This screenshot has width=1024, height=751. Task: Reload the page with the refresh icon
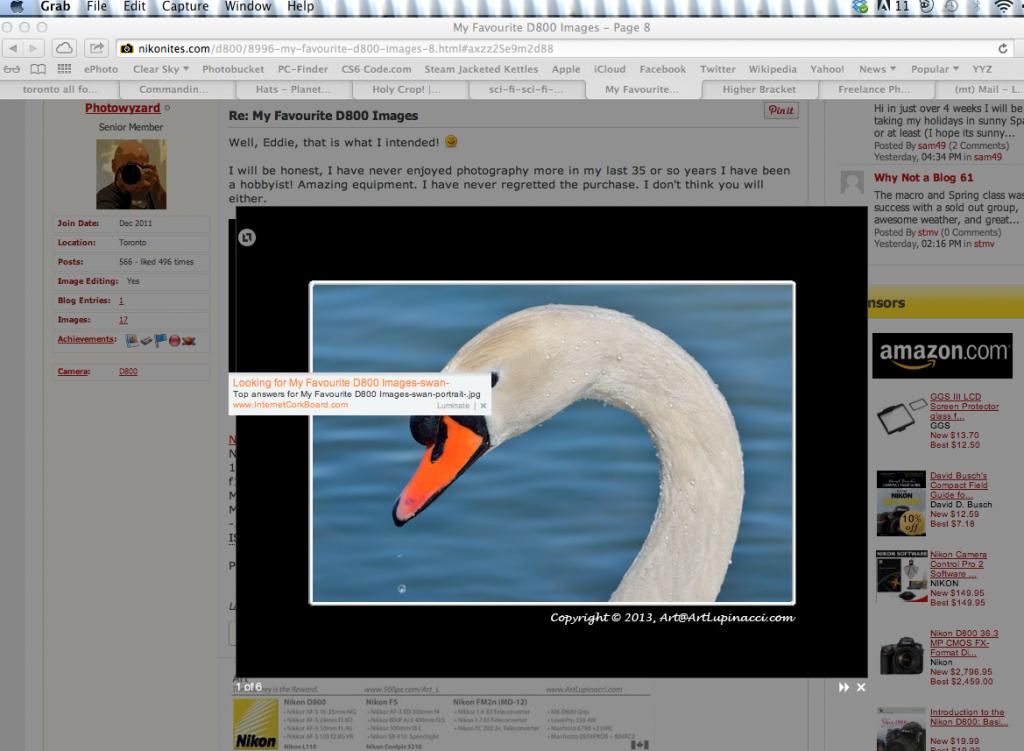click(x=1002, y=48)
